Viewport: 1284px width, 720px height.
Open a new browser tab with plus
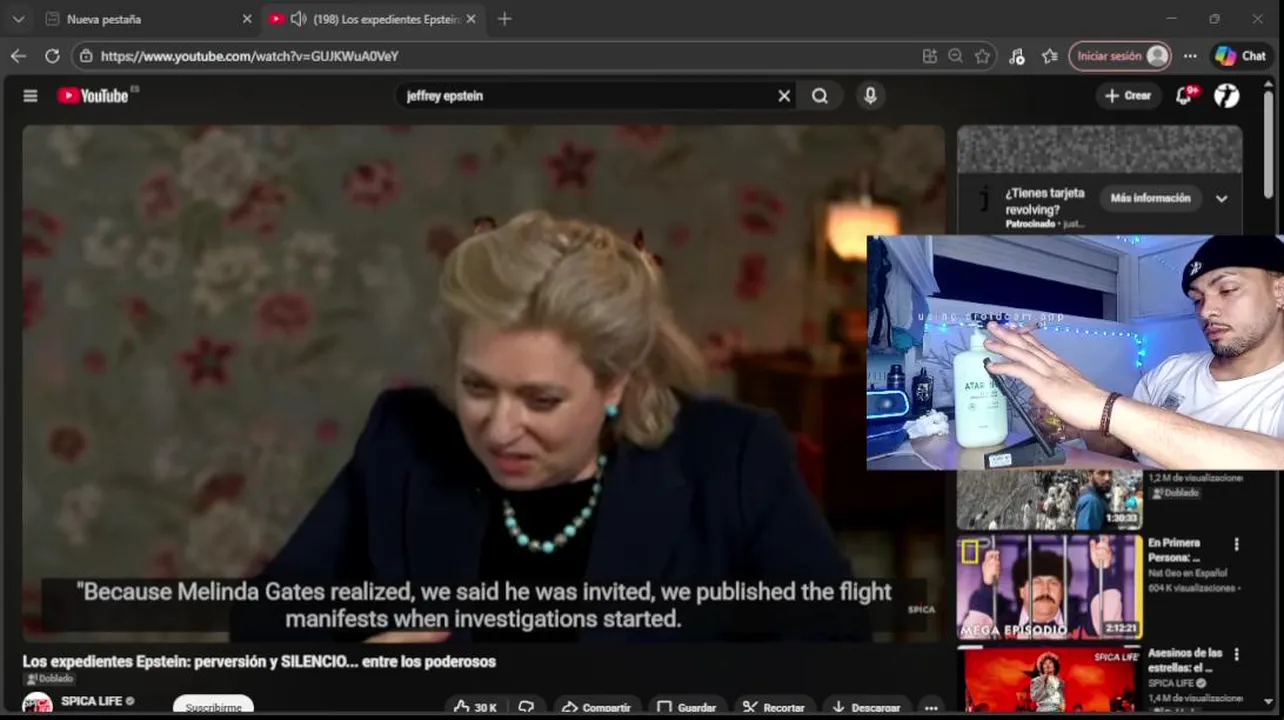click(504, 19)
